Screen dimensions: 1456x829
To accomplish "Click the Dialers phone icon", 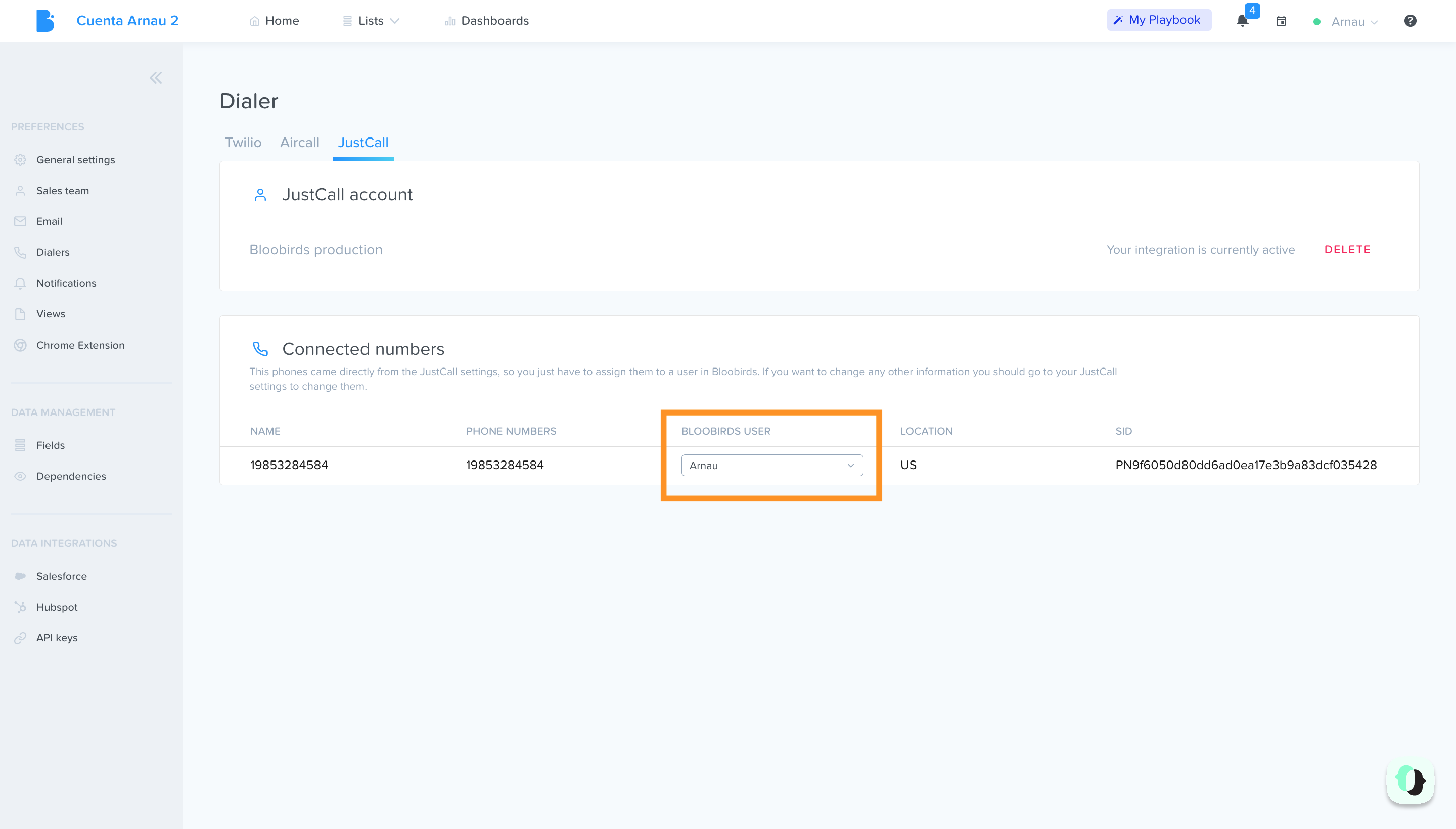I will [21, 252].
